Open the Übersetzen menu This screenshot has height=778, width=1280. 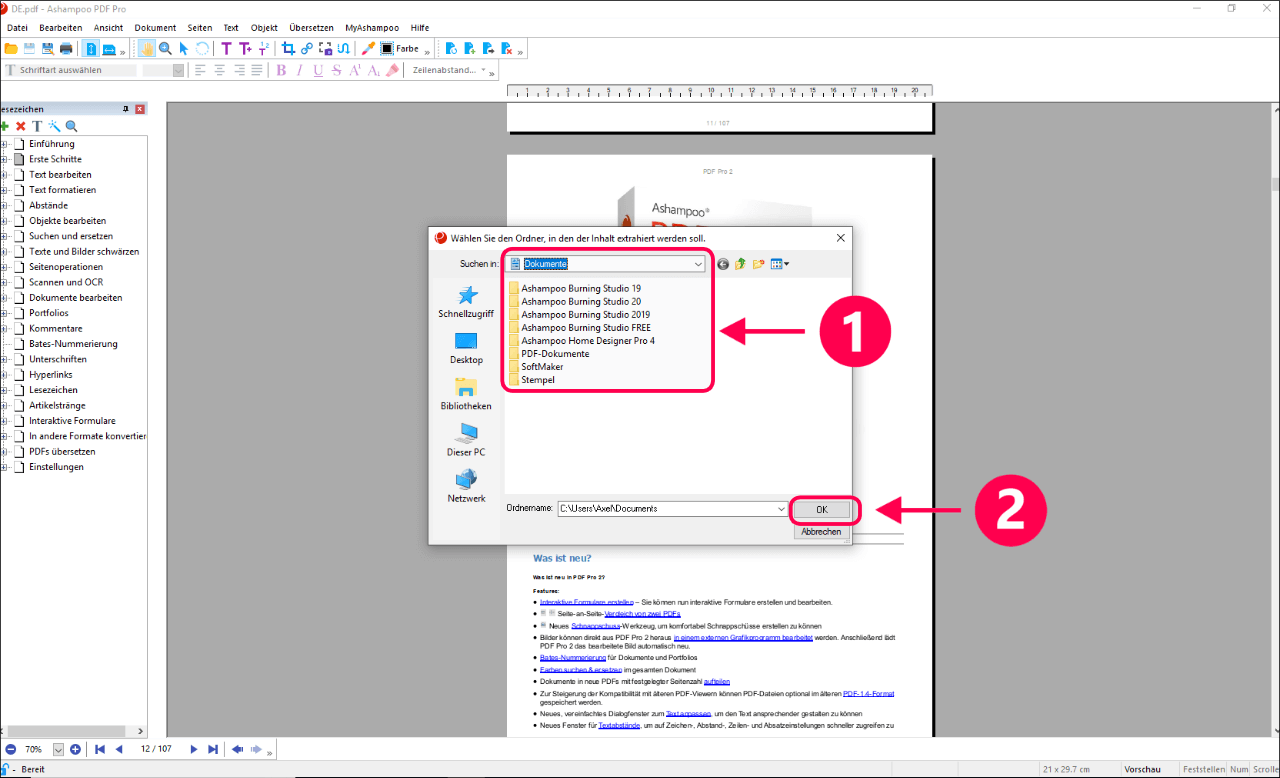(x=311, y=28)
